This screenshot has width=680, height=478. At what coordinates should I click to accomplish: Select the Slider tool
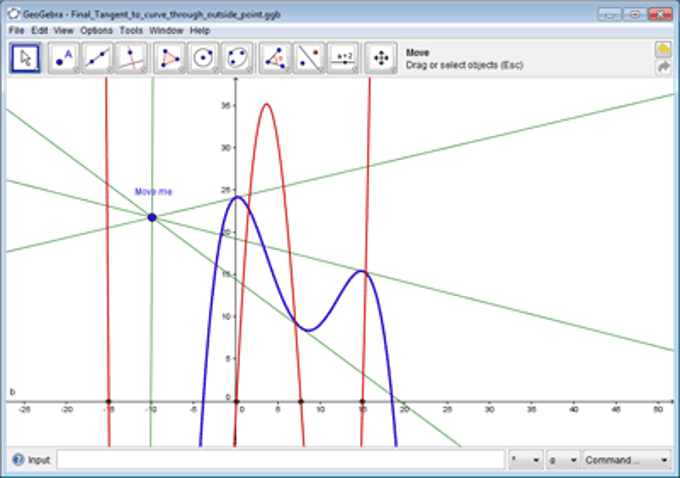(x=343, y=58)
